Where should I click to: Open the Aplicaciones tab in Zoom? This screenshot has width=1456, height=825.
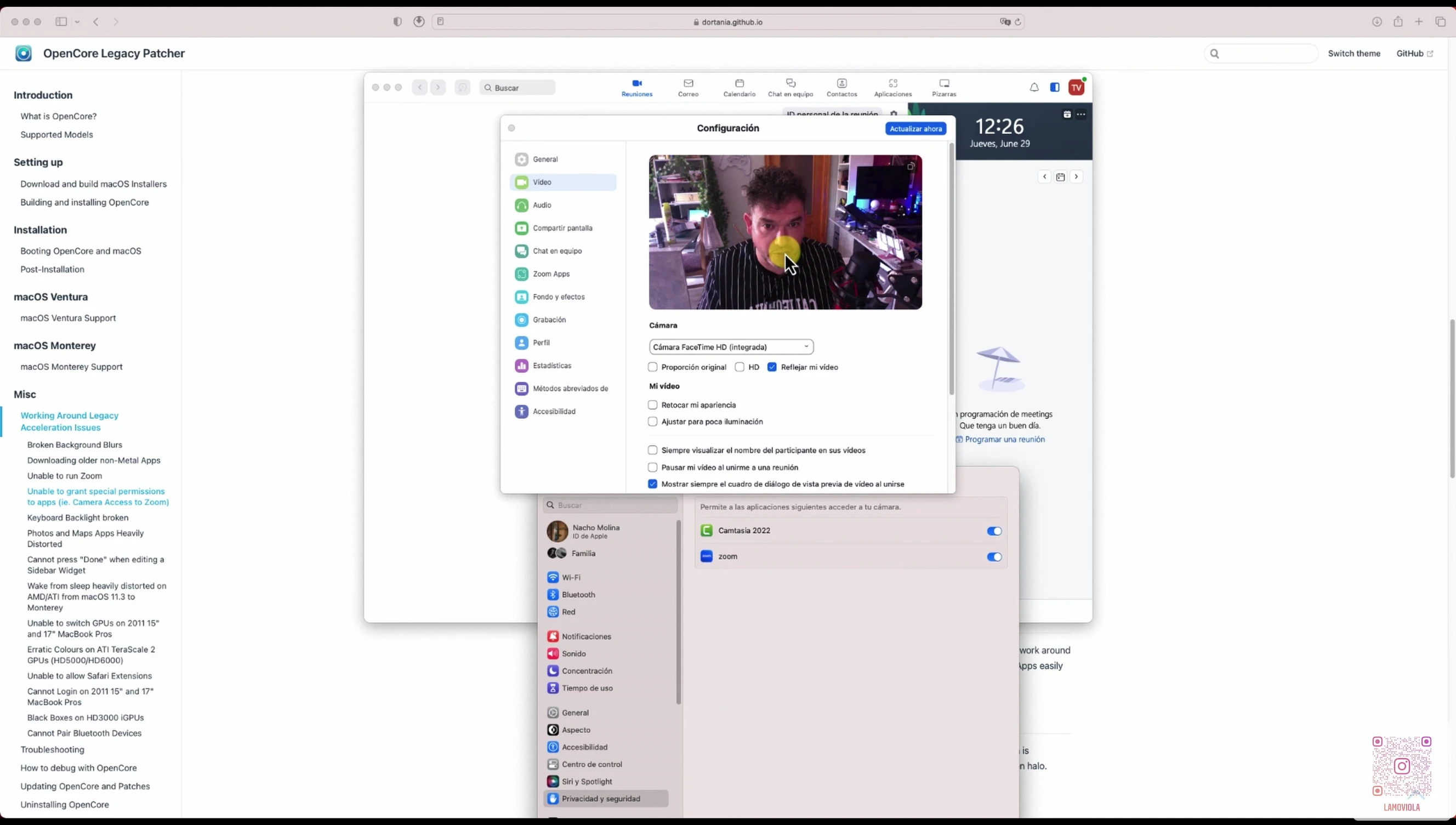(893, 88)
